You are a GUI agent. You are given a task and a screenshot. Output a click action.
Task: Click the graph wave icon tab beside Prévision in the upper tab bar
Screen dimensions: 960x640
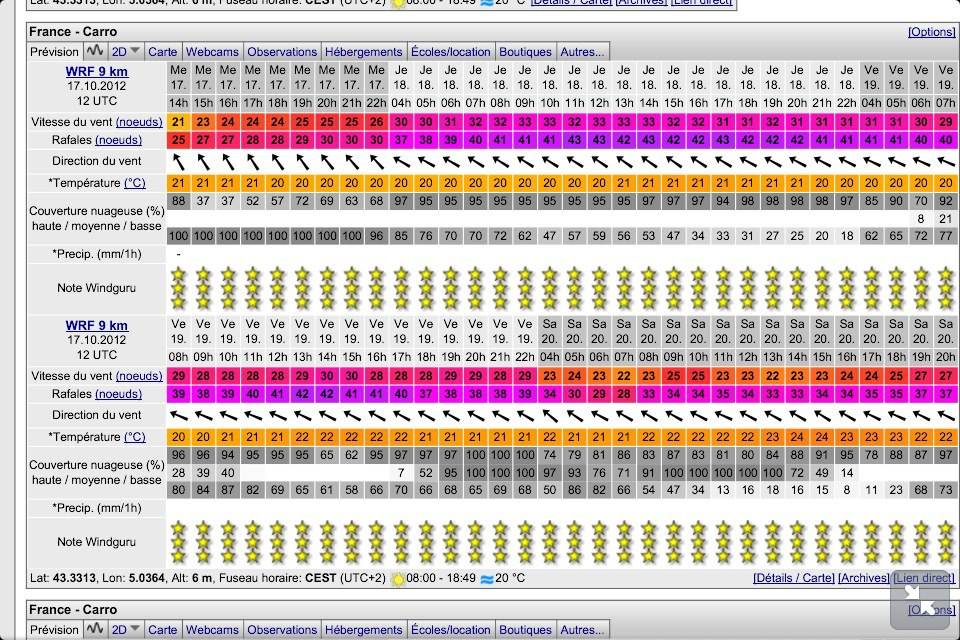[95, 51]
